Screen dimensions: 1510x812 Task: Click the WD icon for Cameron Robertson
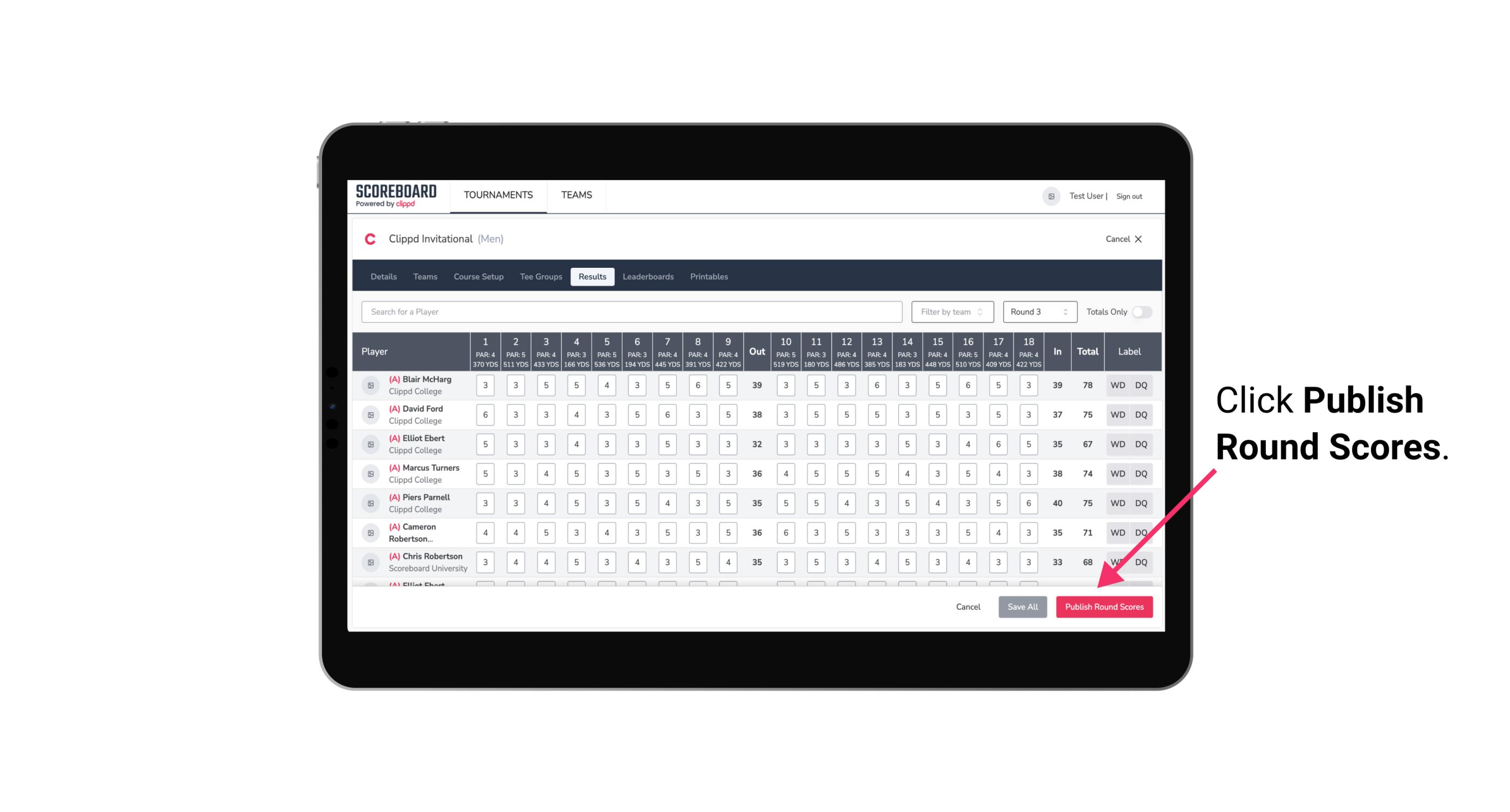[1118, 532]
